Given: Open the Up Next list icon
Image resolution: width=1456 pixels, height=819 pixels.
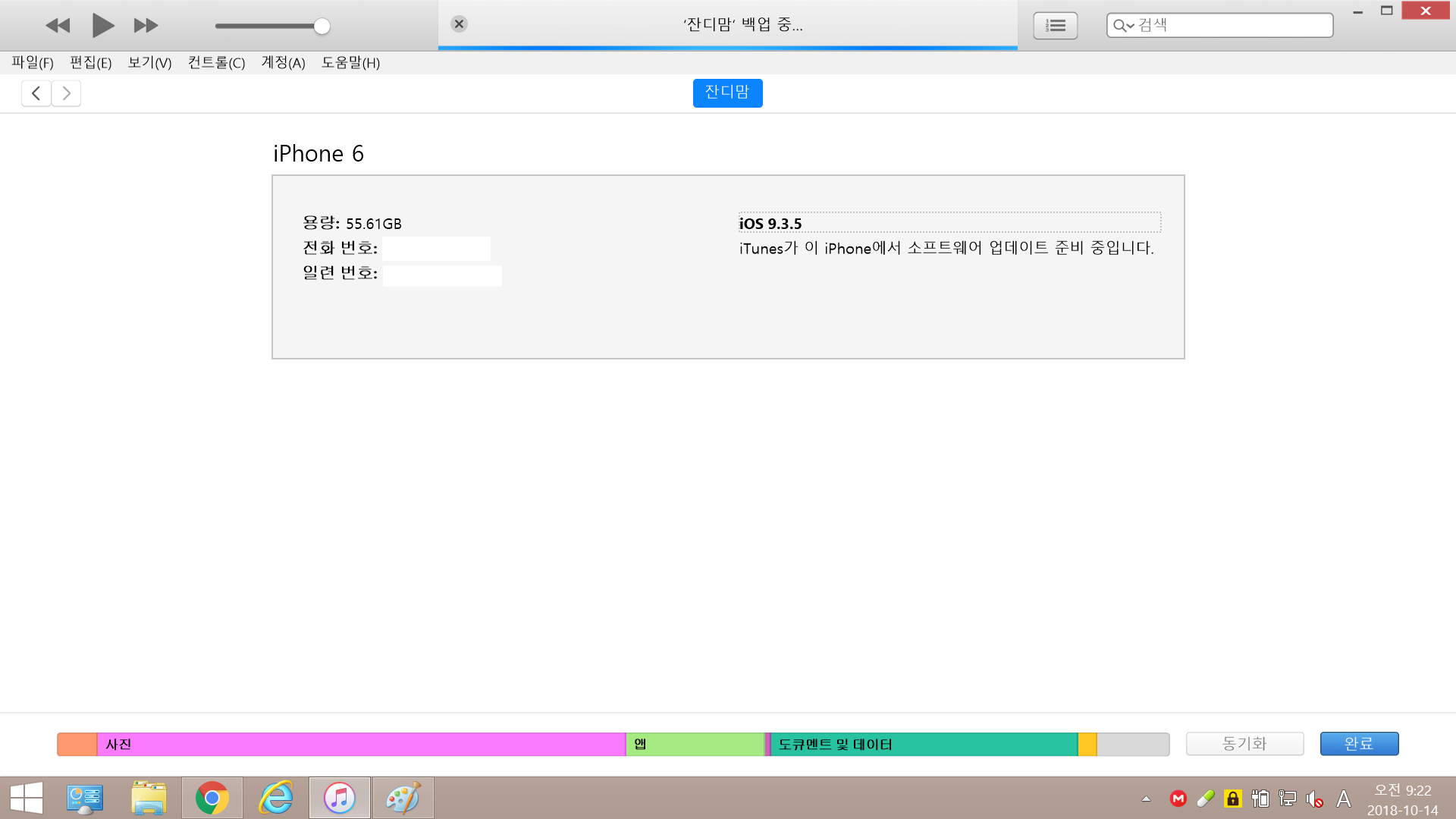Looking at the screenshot, I should [x=1055, y=26].
